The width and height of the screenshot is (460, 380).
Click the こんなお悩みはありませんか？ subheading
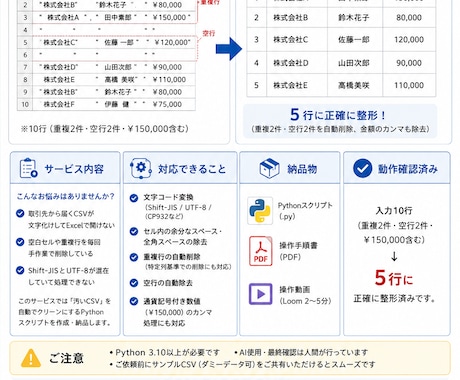click(66, 196)
